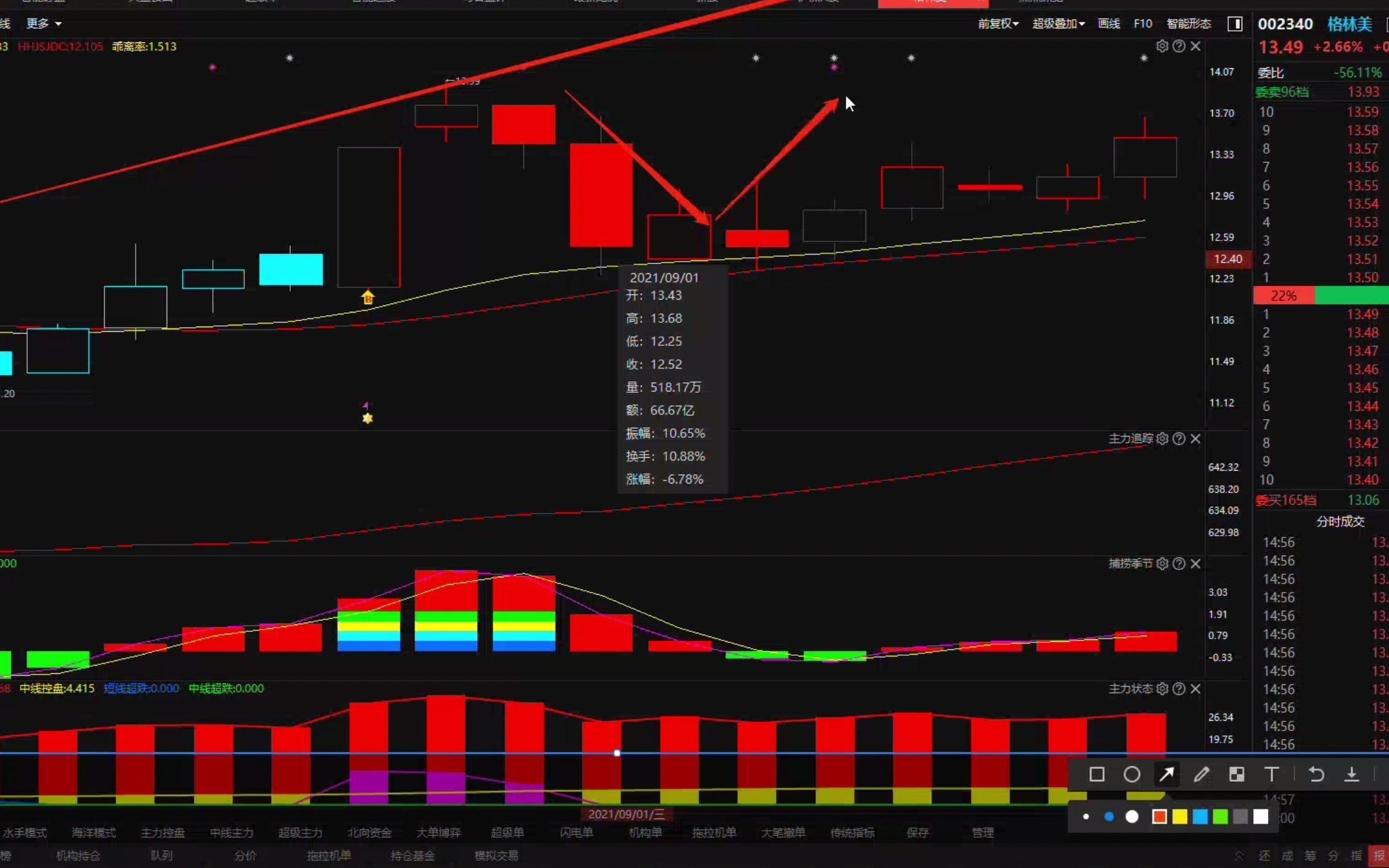Screen dimensions: 1389x868
Task: Open main chart indicator settings gear
Action: (x=1162, y=46)
